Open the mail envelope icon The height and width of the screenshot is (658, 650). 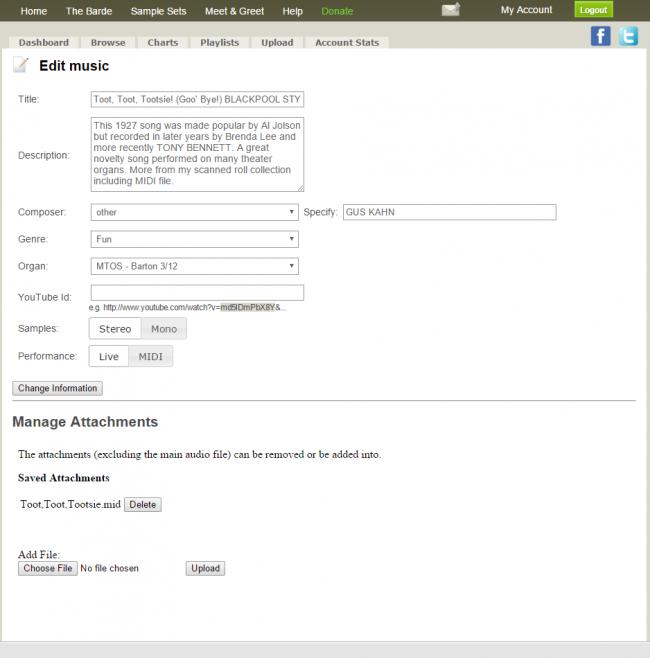451,10
